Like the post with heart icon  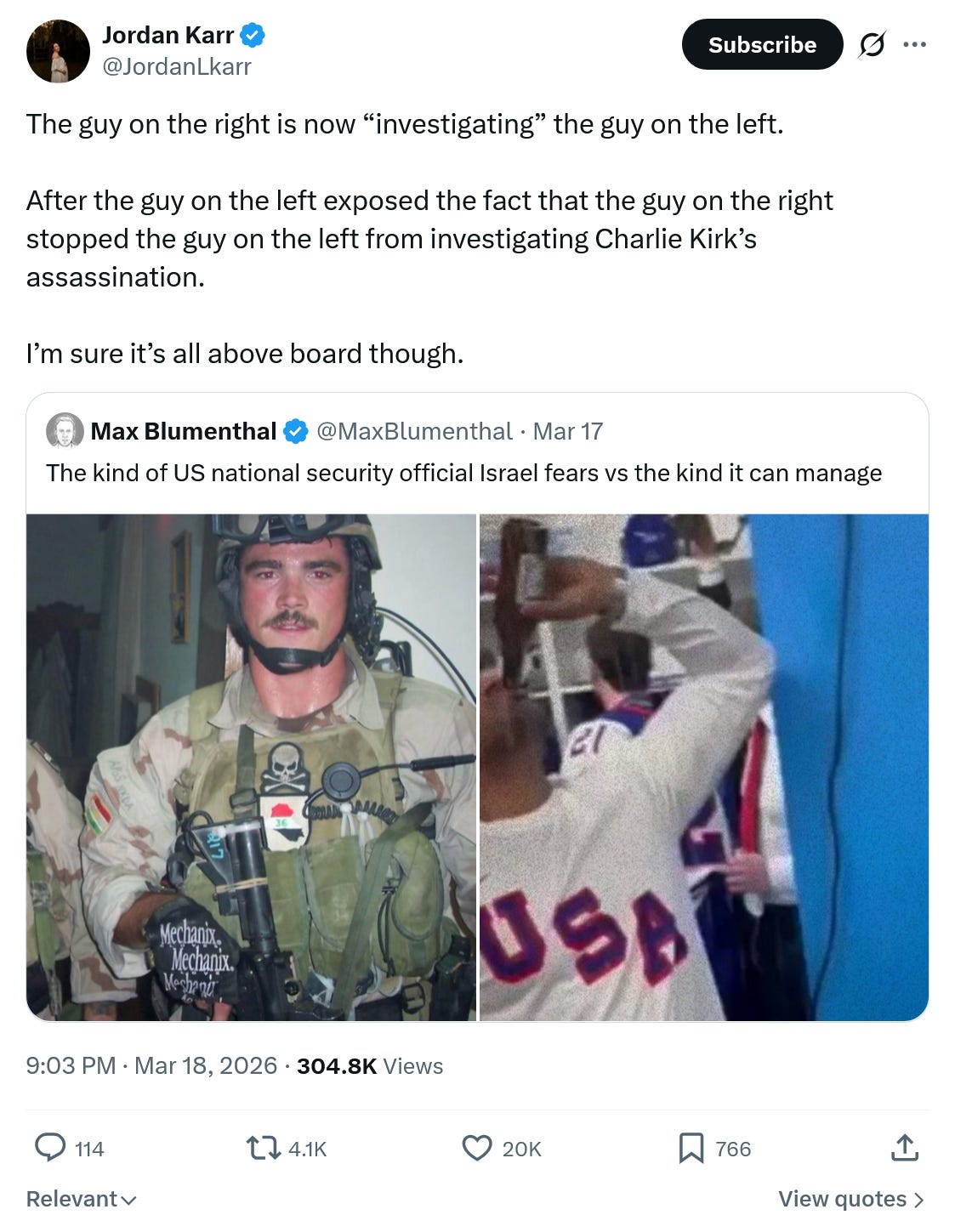pyautogui.click(x=477, y=1148)
